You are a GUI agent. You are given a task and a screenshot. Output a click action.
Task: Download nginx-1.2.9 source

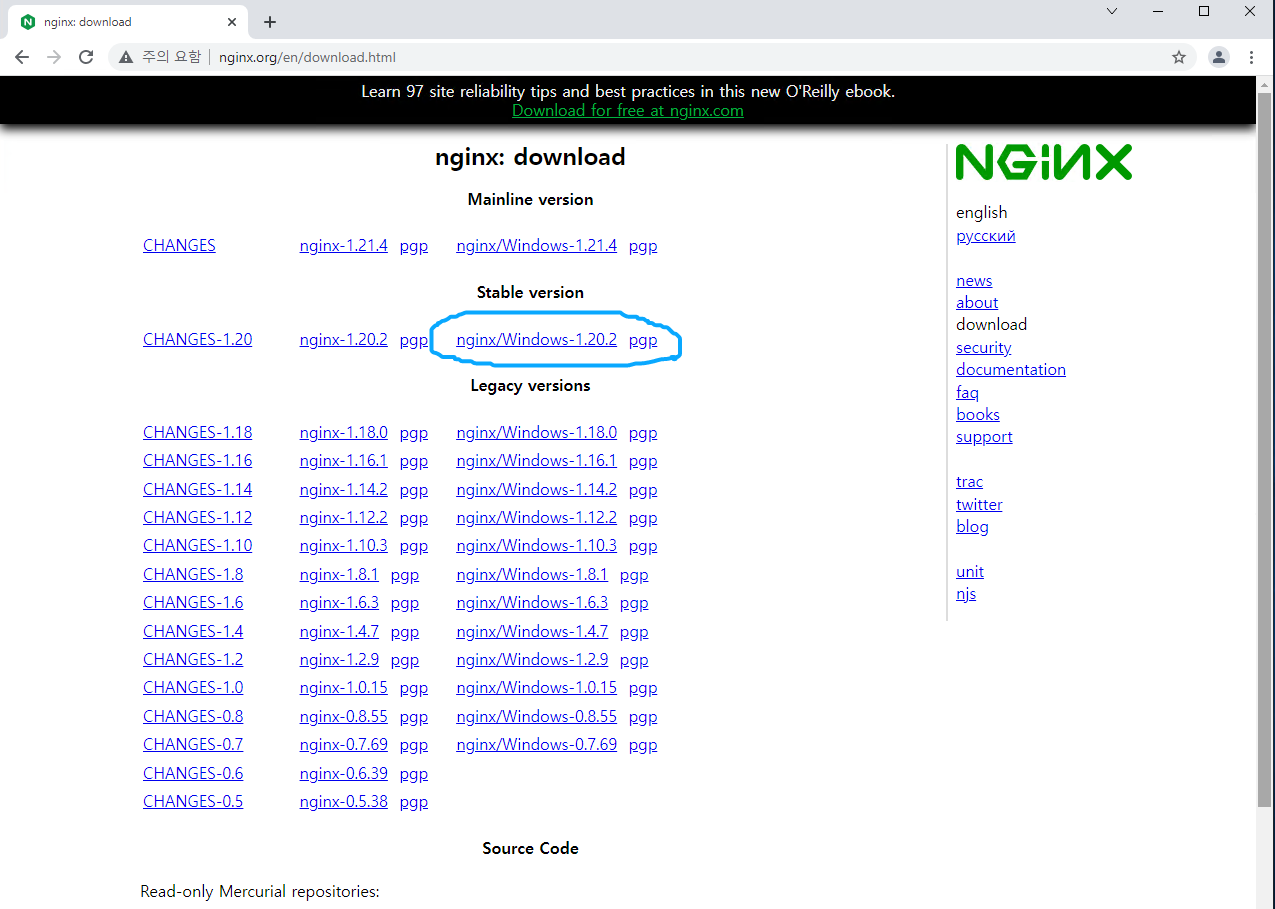tap(339, 659)
